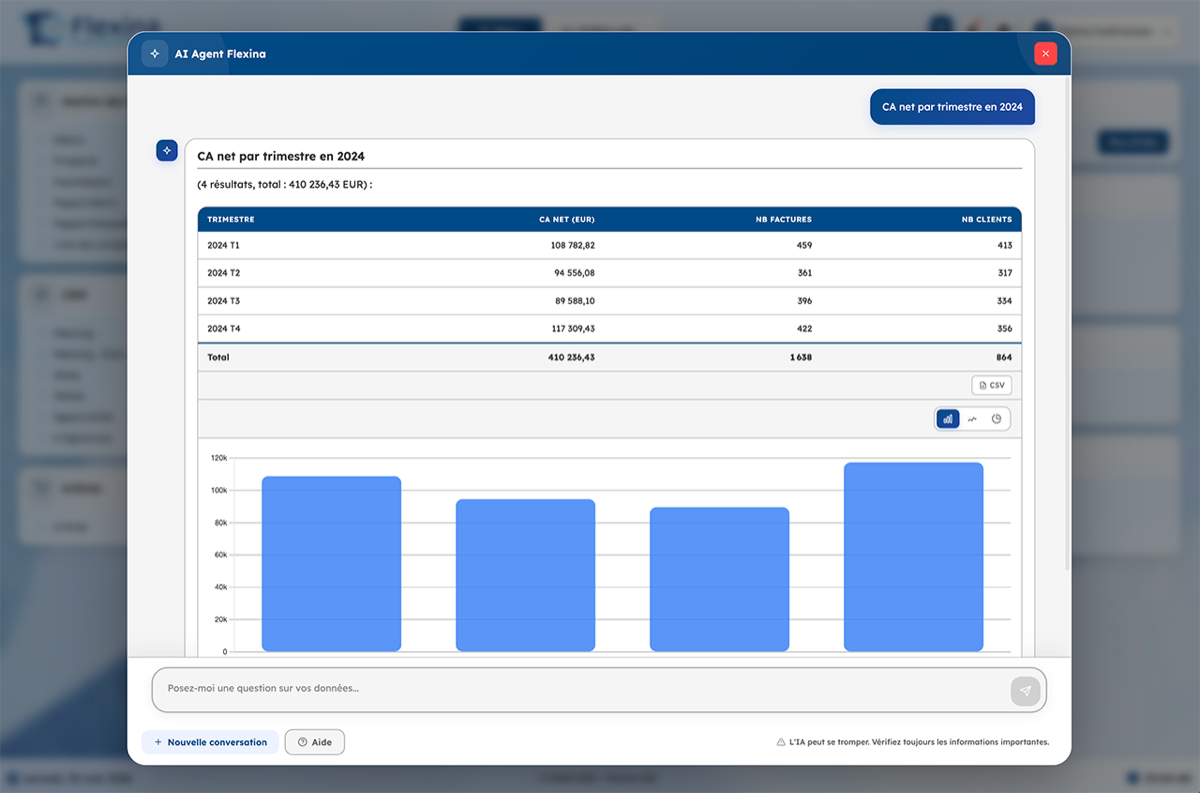Click the 120k axis label on the chart
This screenshot has height=793, width=1200.
point(219,458)
